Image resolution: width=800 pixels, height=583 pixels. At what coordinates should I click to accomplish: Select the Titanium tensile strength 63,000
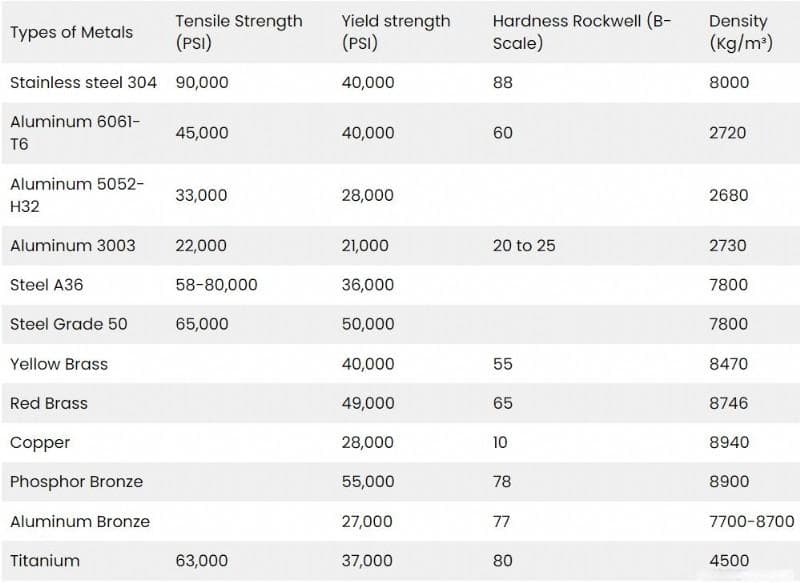click(202, 561)
